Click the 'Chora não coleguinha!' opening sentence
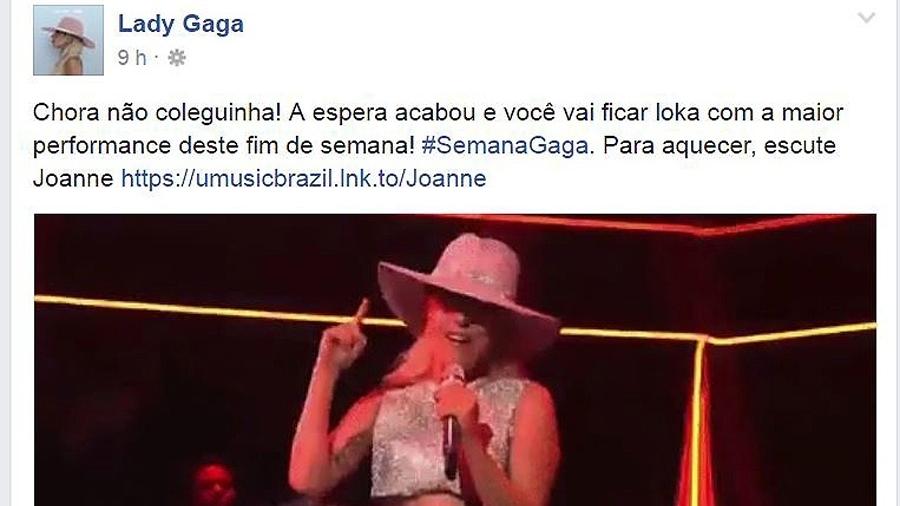The image size is (900, 506). coord(157,112)
